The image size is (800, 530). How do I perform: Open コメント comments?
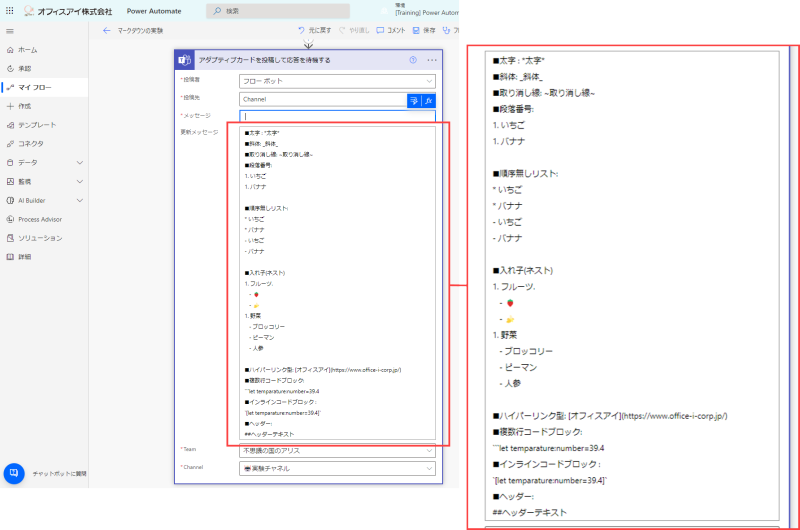tap(391, 31)
